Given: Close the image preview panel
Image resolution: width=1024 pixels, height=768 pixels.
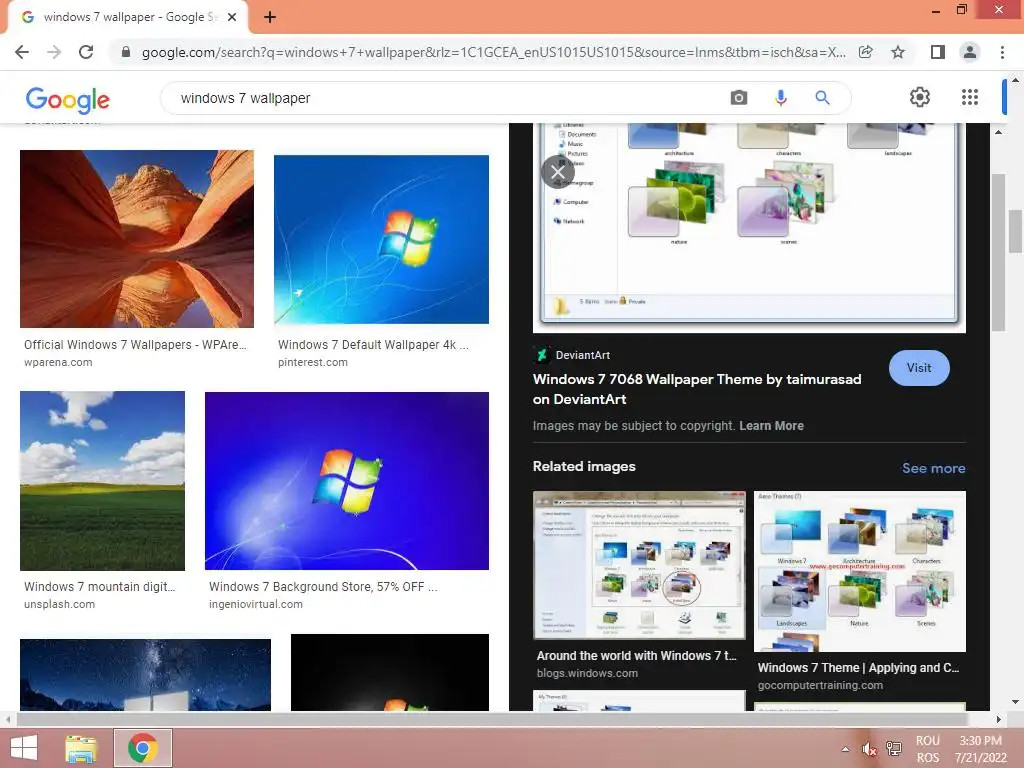Looking at the screenshot, I should [558, 172].
